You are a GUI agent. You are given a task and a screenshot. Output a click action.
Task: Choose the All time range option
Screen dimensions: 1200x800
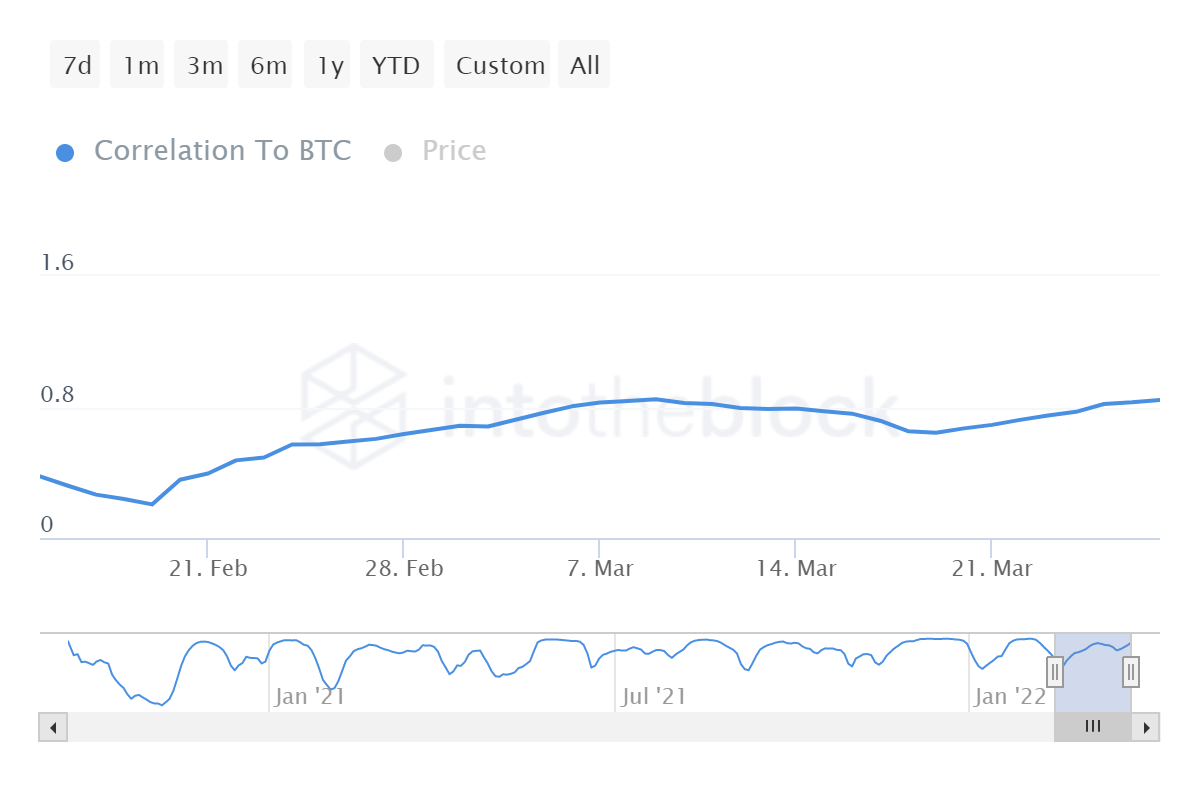click(x=584, y=64)
